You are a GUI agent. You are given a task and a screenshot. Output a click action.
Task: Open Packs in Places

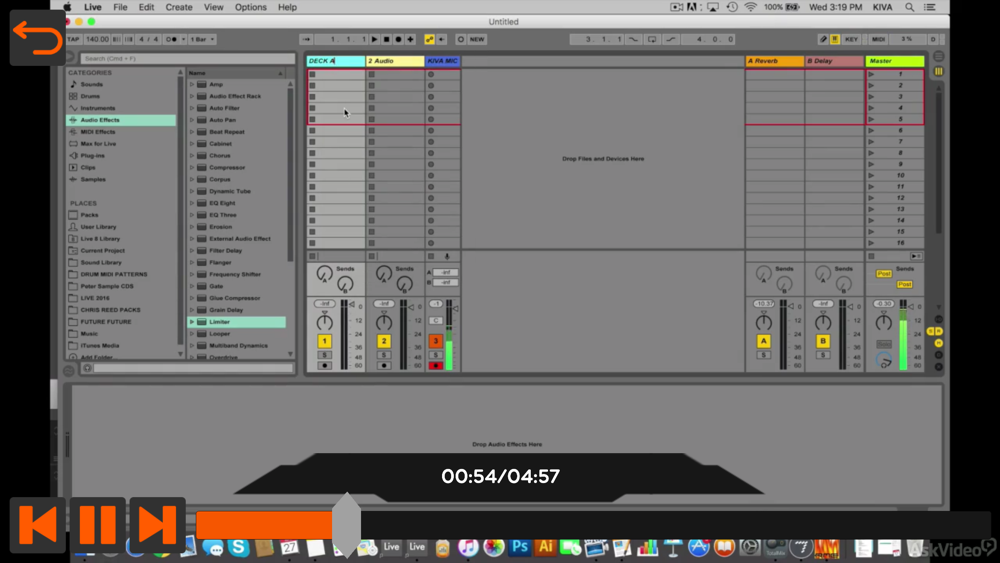(x=89, y=215)
